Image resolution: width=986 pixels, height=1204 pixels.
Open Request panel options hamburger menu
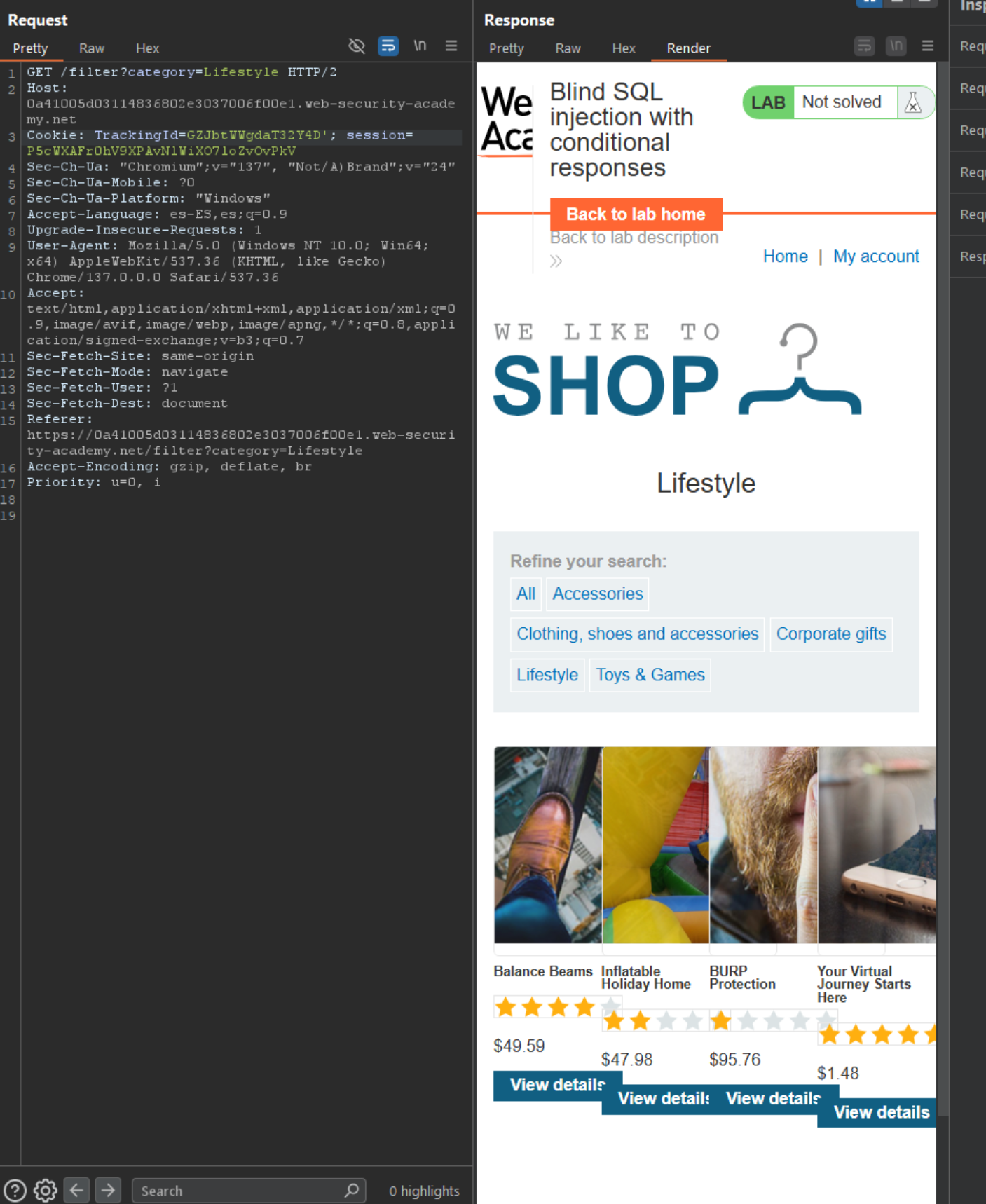coord(451,46)
